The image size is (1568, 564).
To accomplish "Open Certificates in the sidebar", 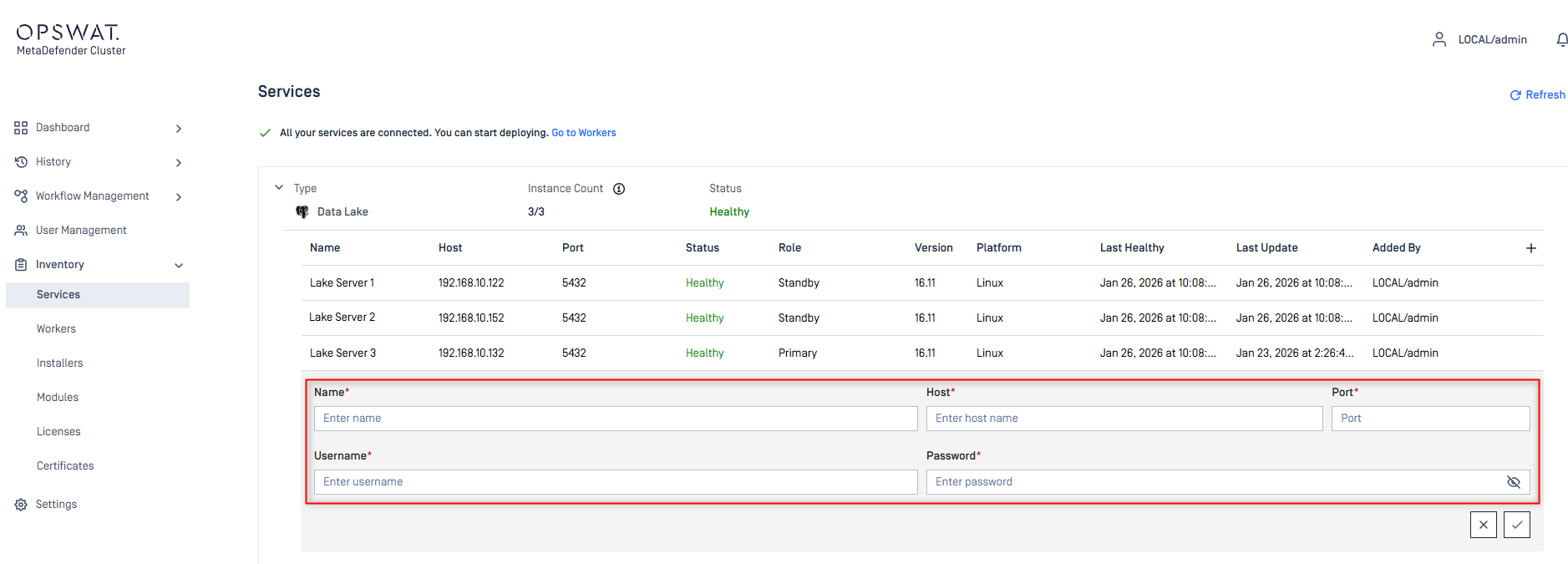I will click(x=65, y=466).
